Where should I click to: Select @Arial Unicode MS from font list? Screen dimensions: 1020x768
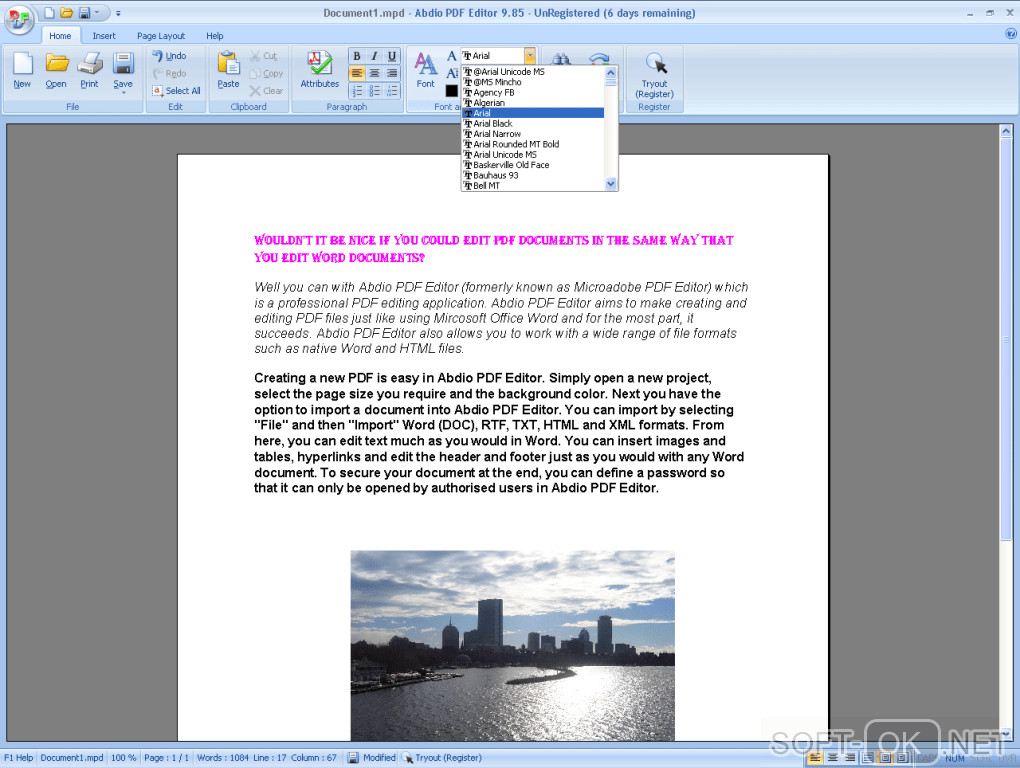[533, 72]
